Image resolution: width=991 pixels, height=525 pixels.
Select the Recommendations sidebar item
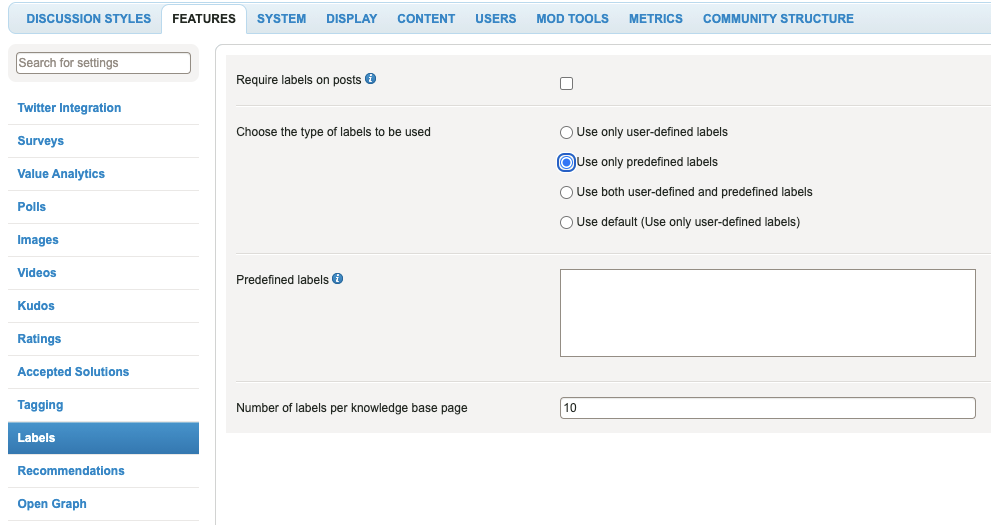point(71,471)
